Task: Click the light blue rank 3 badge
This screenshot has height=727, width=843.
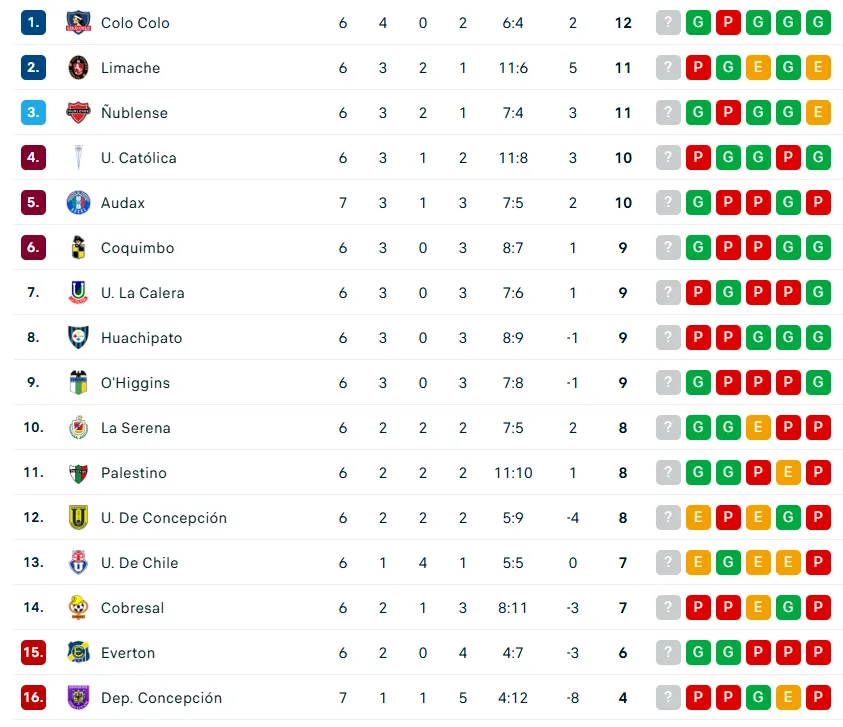Action: (33, 112)
